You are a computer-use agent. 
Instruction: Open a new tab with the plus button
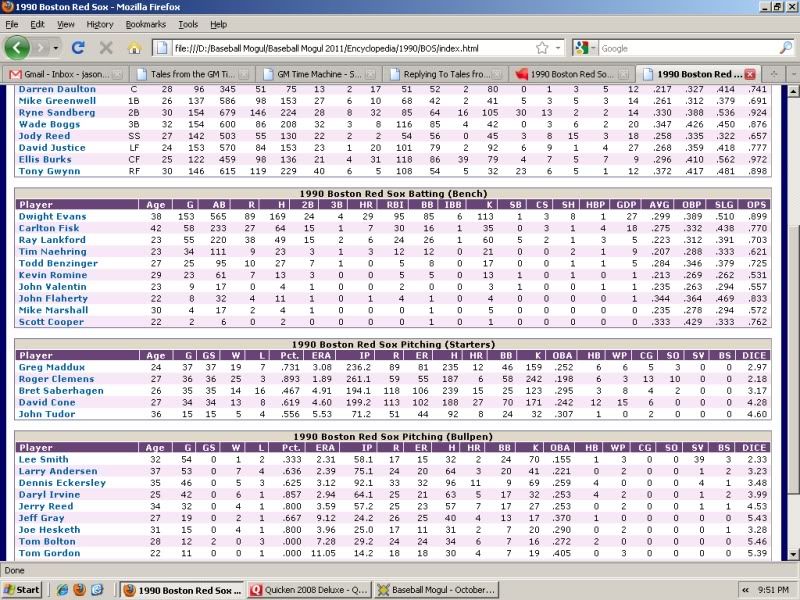[x=774, y=74]
